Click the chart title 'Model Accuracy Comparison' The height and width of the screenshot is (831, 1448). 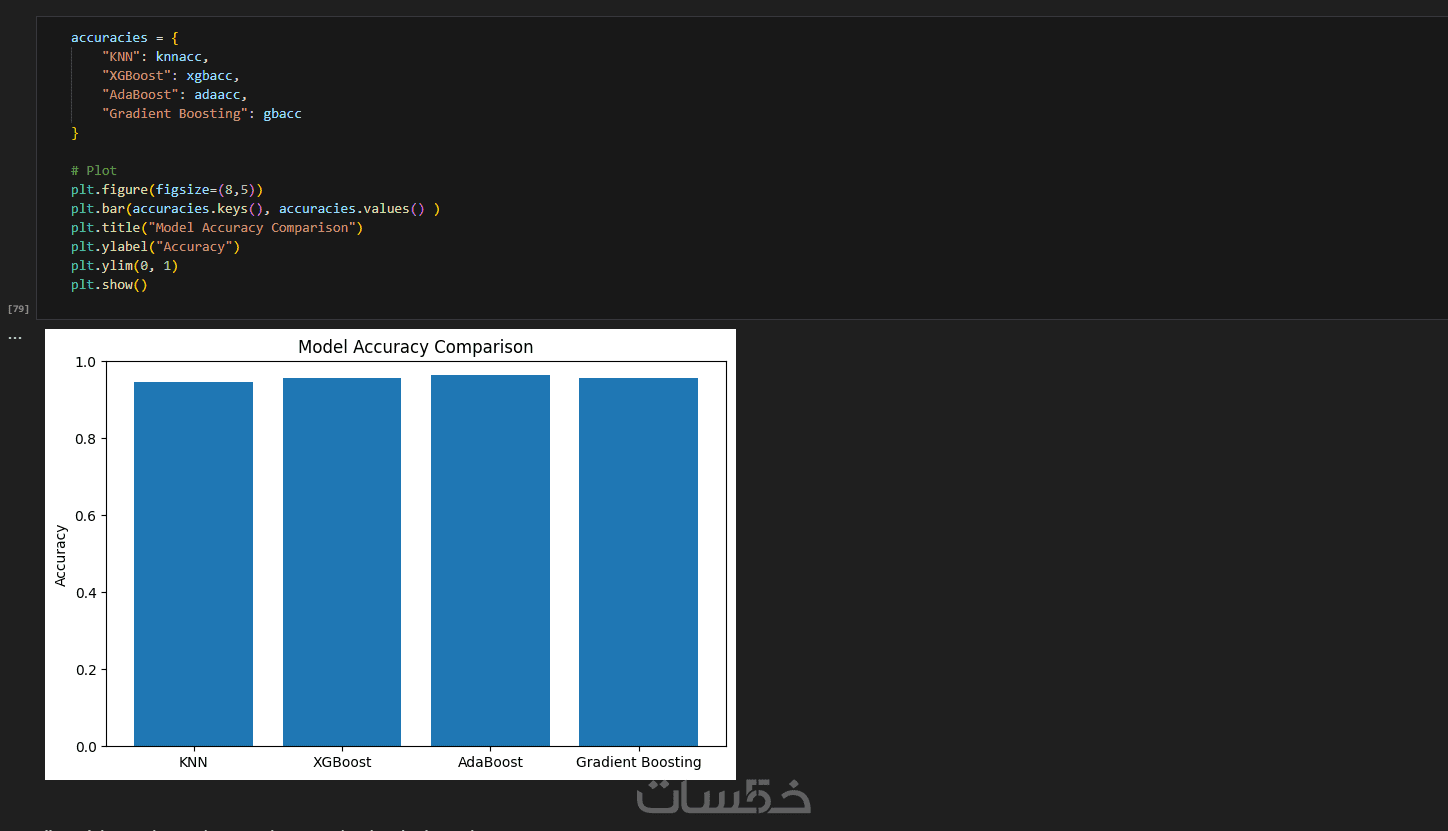click(415, 347)
